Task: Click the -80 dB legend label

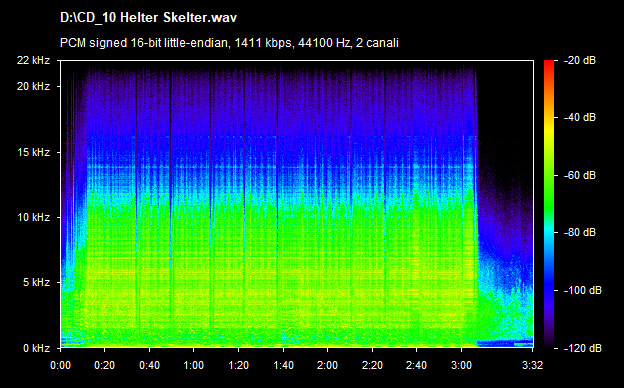Action: 579,232
